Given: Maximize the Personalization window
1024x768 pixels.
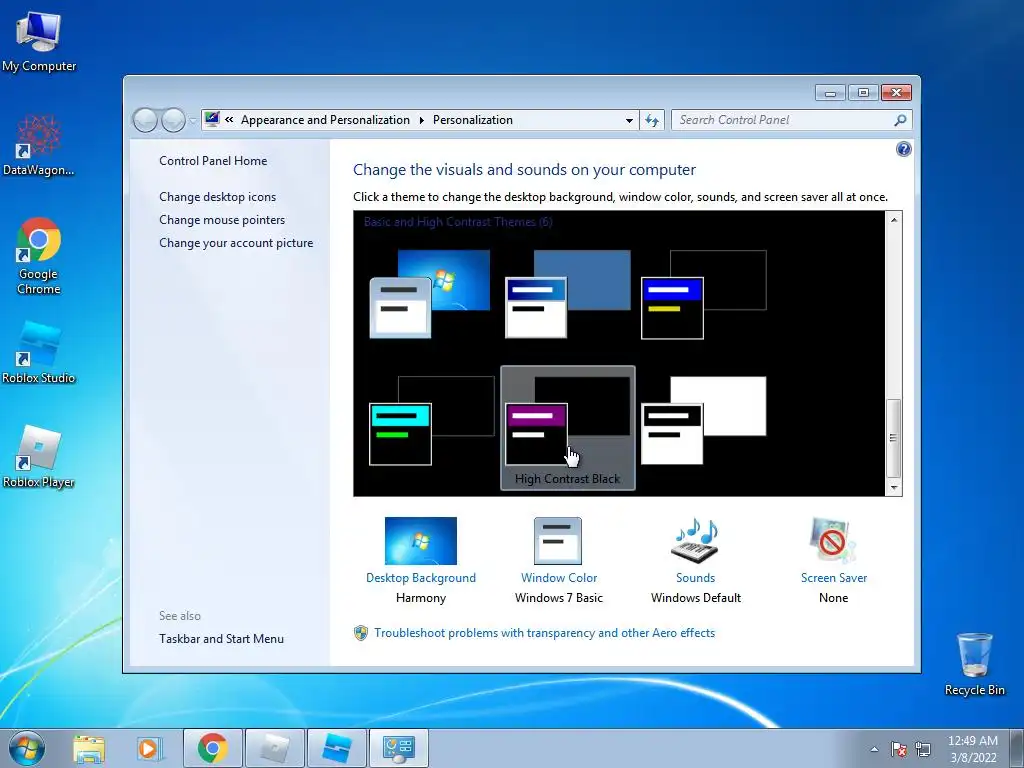Looking at the screenshot, I should tap(863, 93).
